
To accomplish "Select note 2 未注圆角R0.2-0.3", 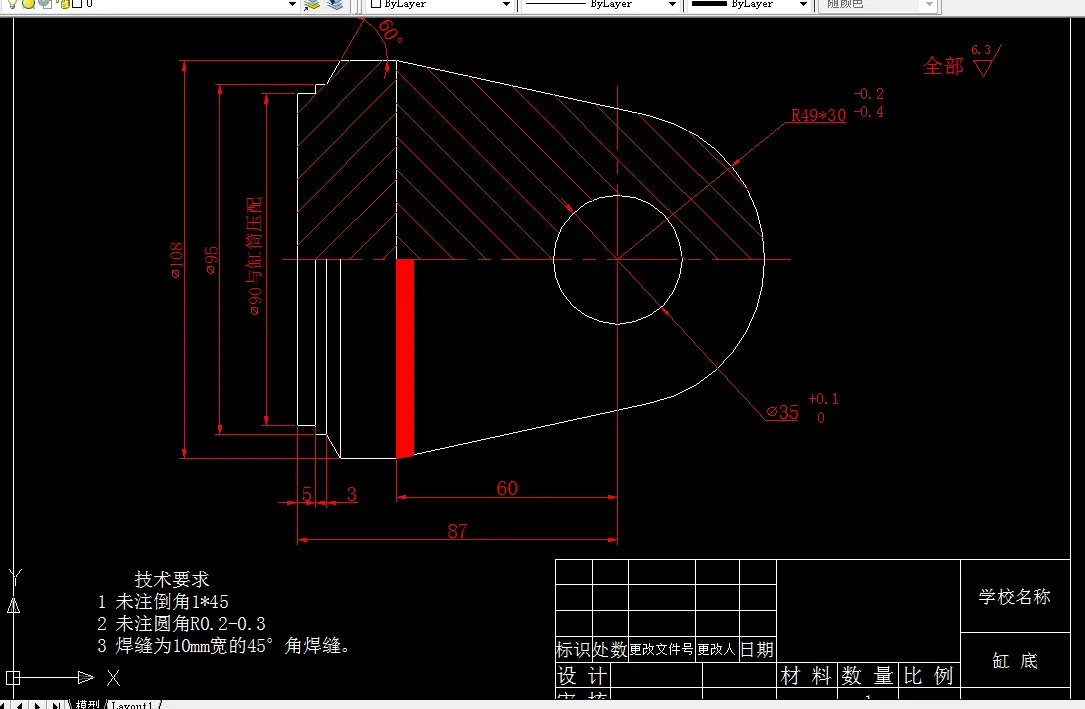I will [x=181, y=624].
